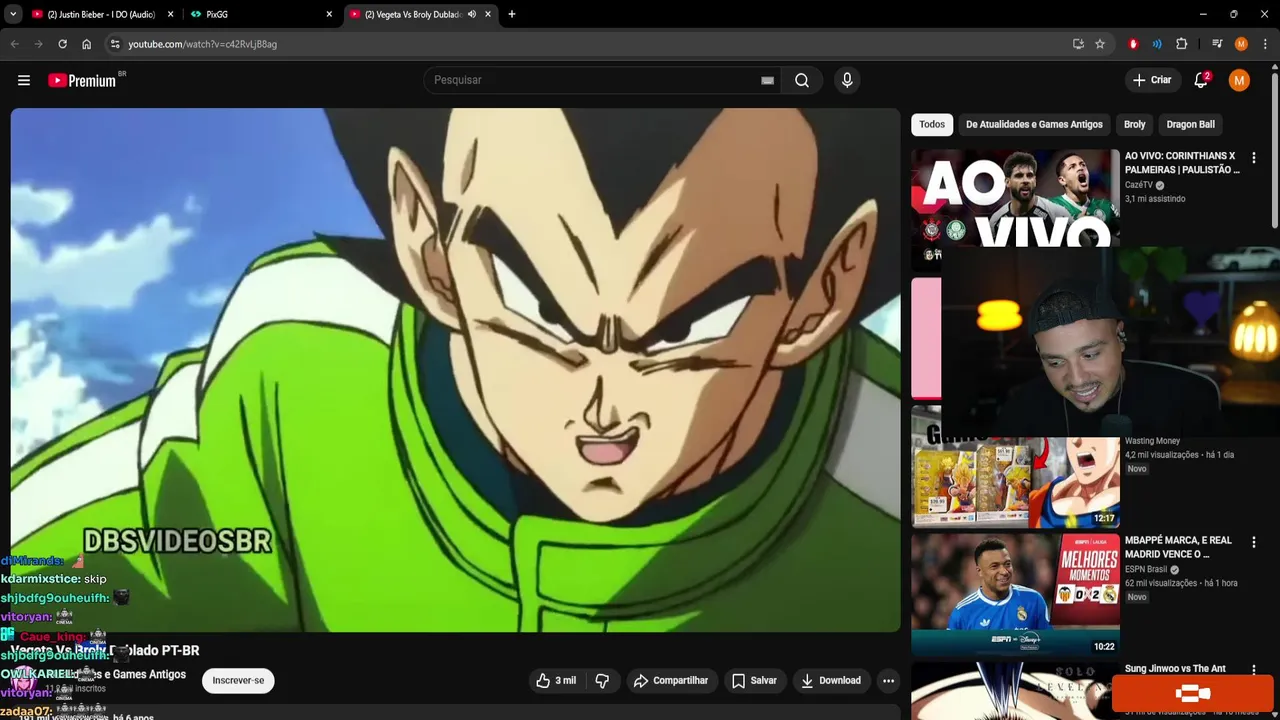Open the Extensions puzzle icon
1280x720 pixels.
[x=1181, y=44]
